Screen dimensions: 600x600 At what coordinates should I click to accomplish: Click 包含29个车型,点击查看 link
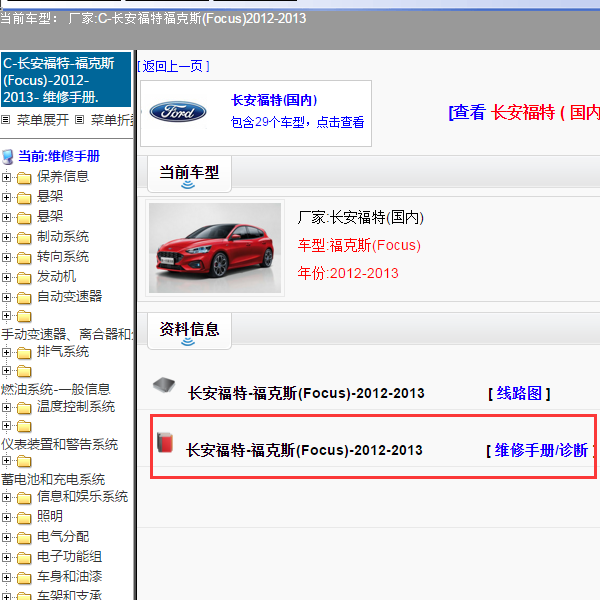(297, 122)
